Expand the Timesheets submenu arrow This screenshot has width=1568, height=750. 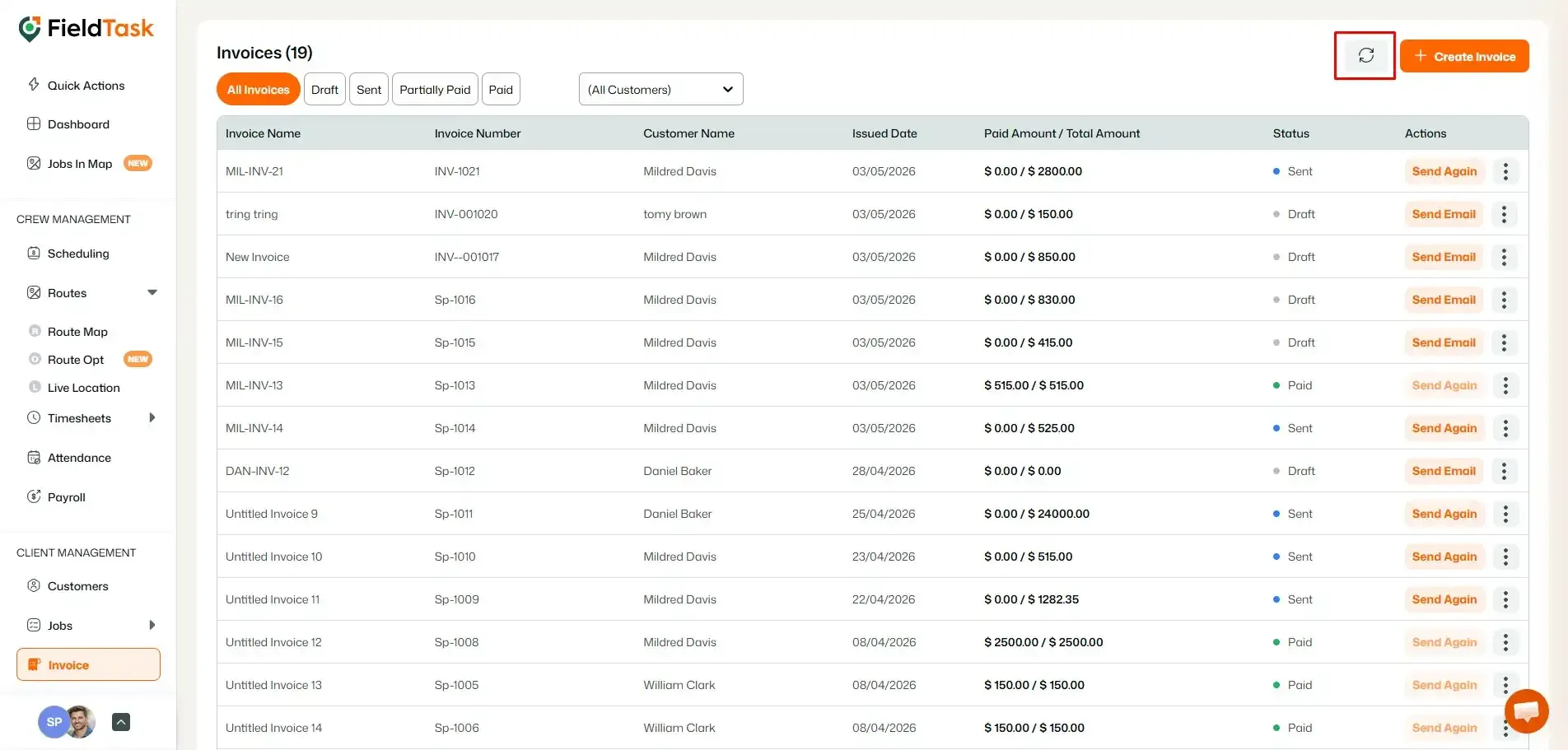pos(152,417)
